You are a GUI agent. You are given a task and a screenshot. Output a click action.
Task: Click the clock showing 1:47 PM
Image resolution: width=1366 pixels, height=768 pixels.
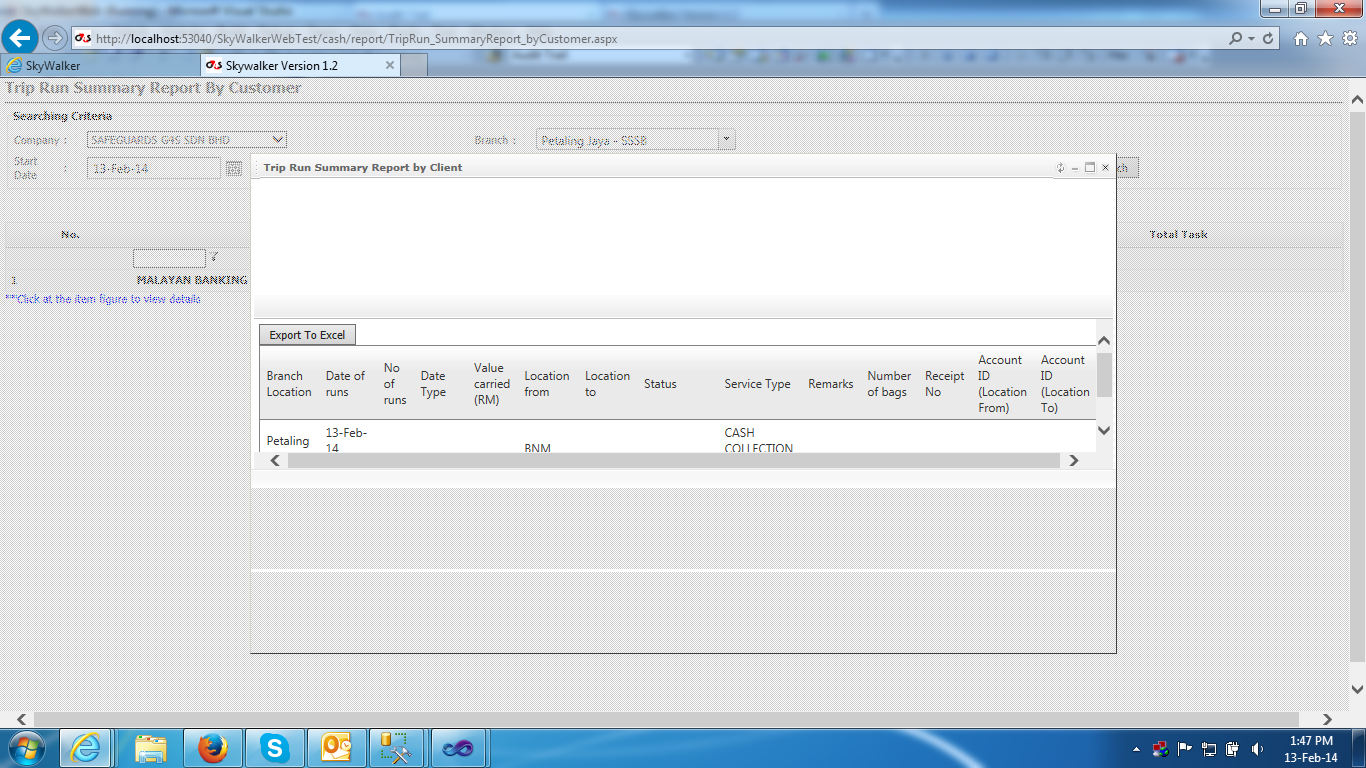tap(1311, 741)
